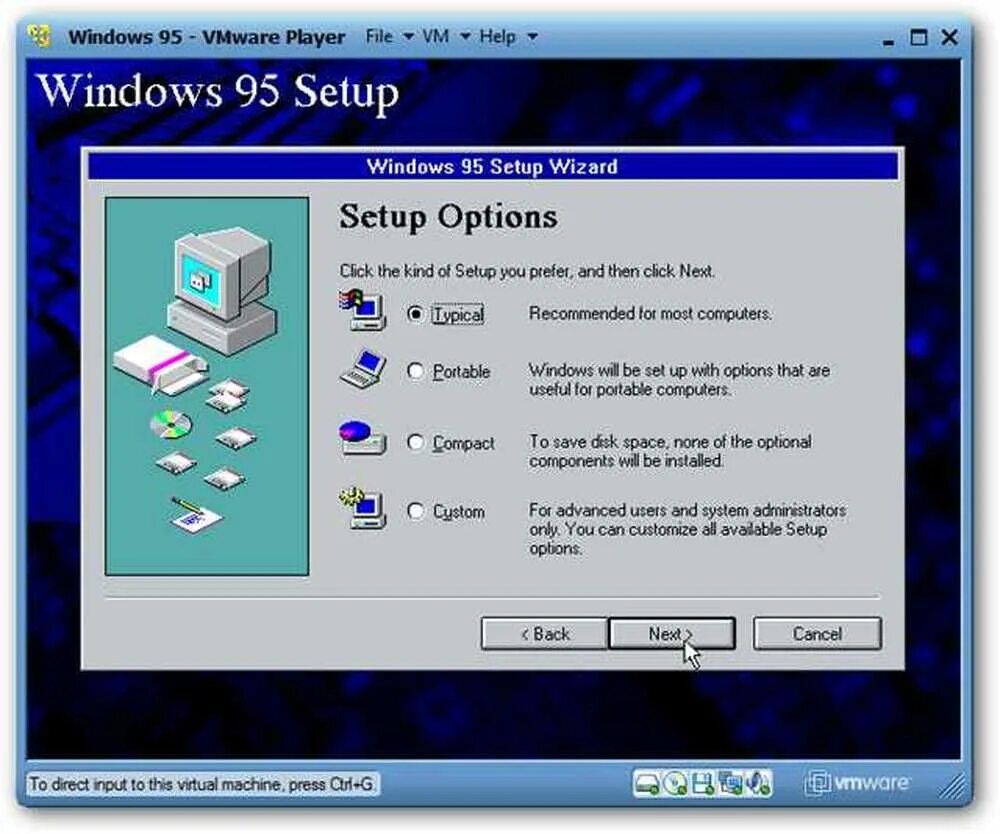Choose the Compact setup radio button
This screenshot has height=834, width=1000.
(x=415, y=442)
